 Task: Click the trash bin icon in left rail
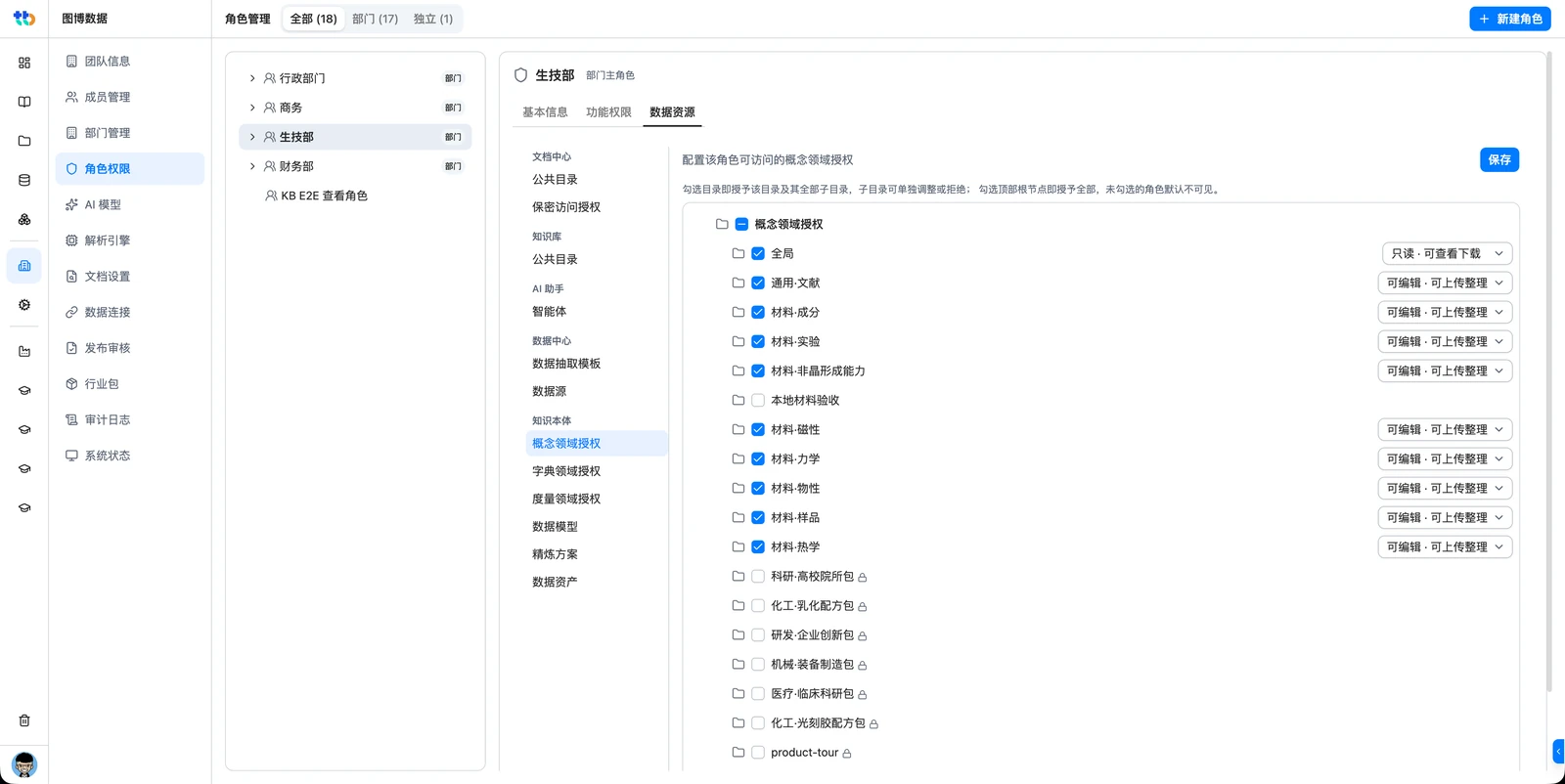(x=24, y=720)
